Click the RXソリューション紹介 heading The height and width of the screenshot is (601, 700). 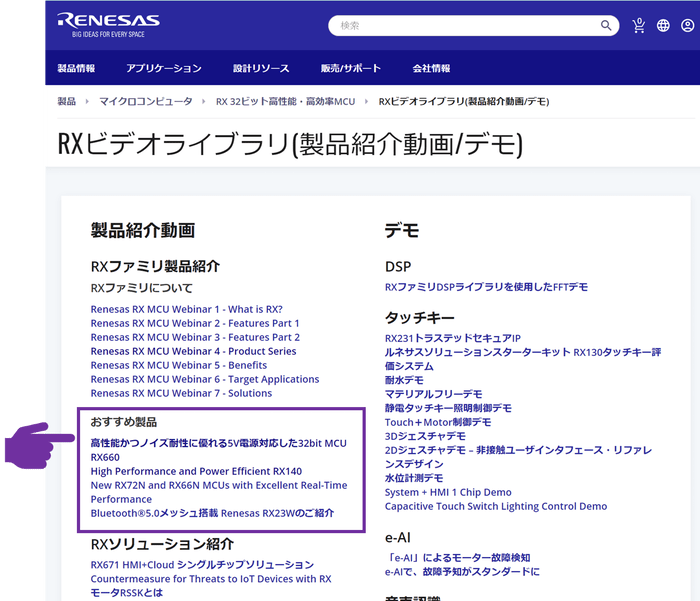(x=162, y=544)
